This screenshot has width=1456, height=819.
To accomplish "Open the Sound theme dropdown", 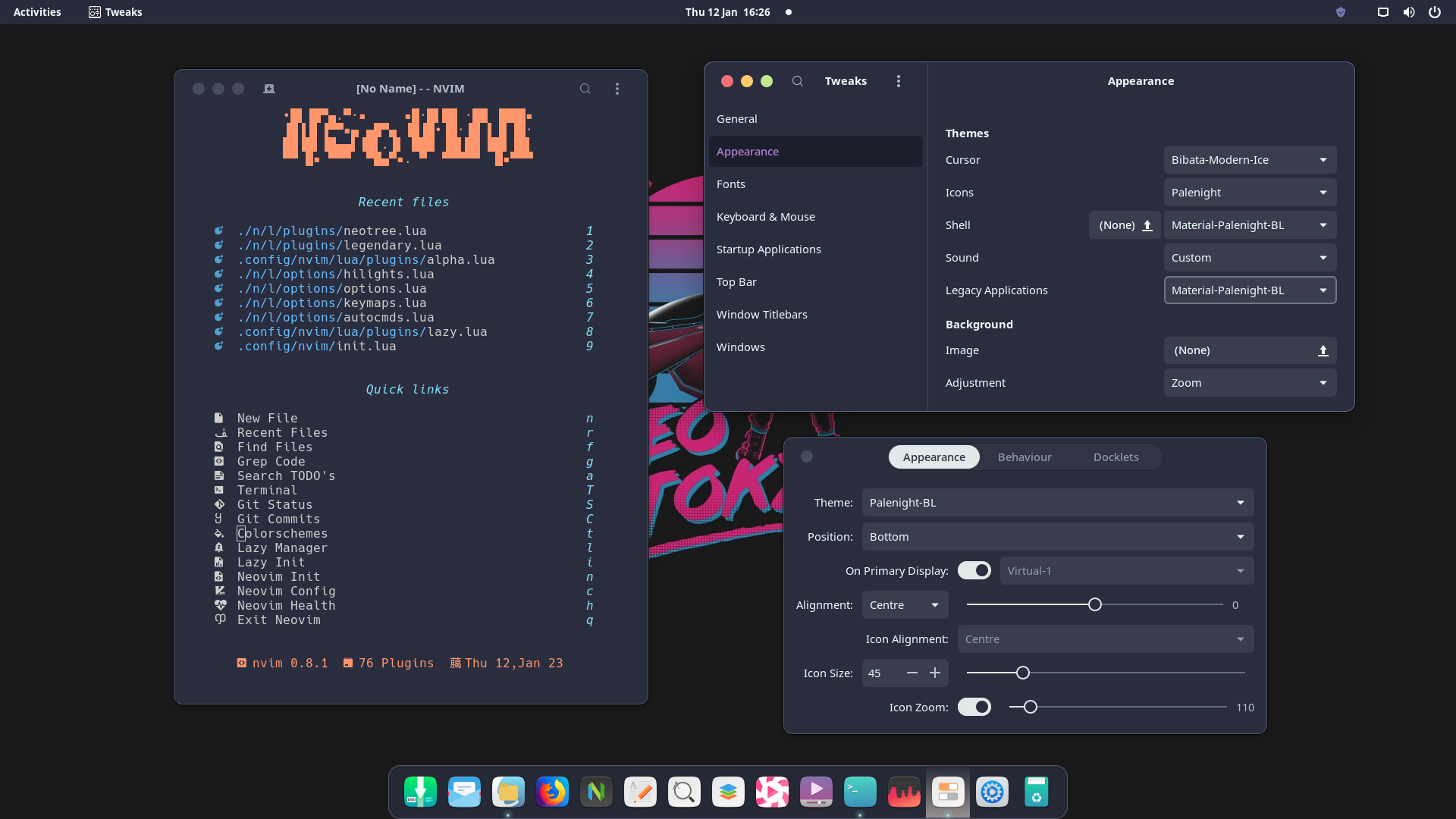I will point(1250,258).
